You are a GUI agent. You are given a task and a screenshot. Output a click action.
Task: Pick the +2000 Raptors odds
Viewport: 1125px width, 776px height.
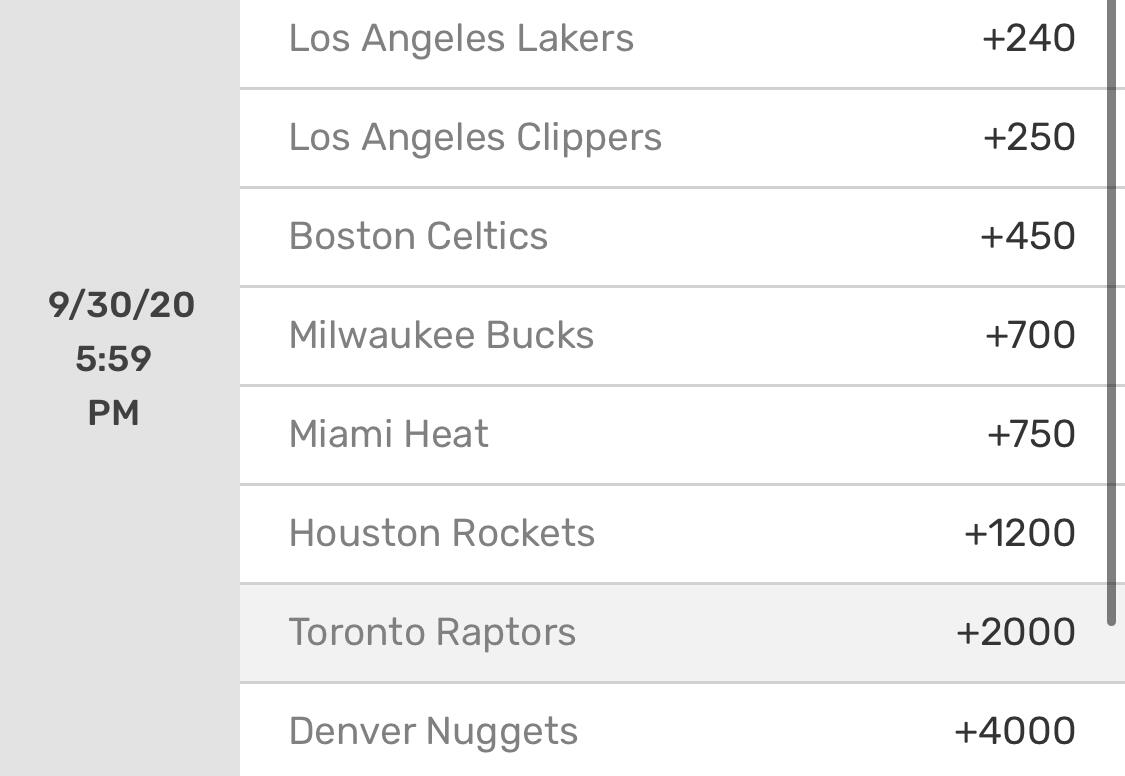coord(1016,633)
